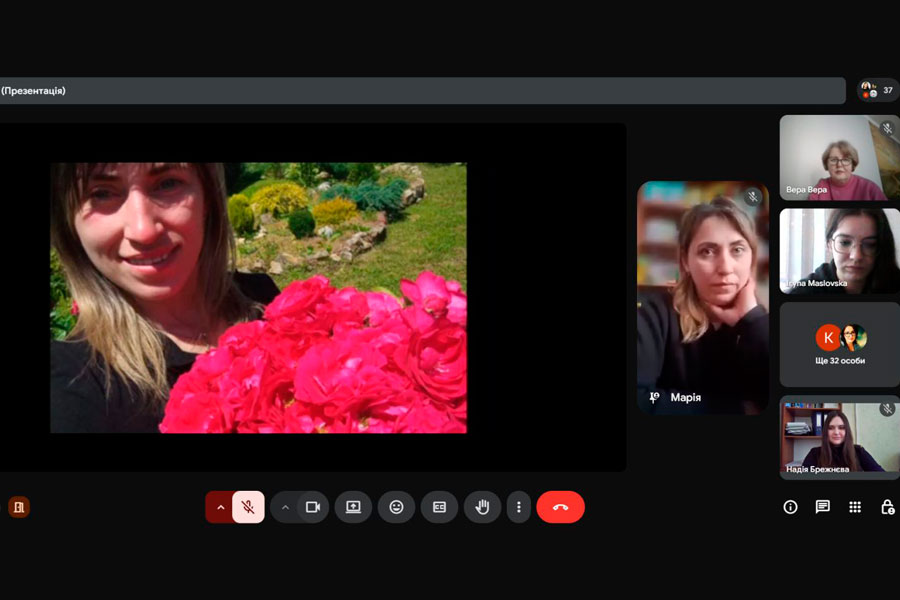Open more options three-dot menu
The width and height of the screenshot is (900, 600).
tap(518, 507)
